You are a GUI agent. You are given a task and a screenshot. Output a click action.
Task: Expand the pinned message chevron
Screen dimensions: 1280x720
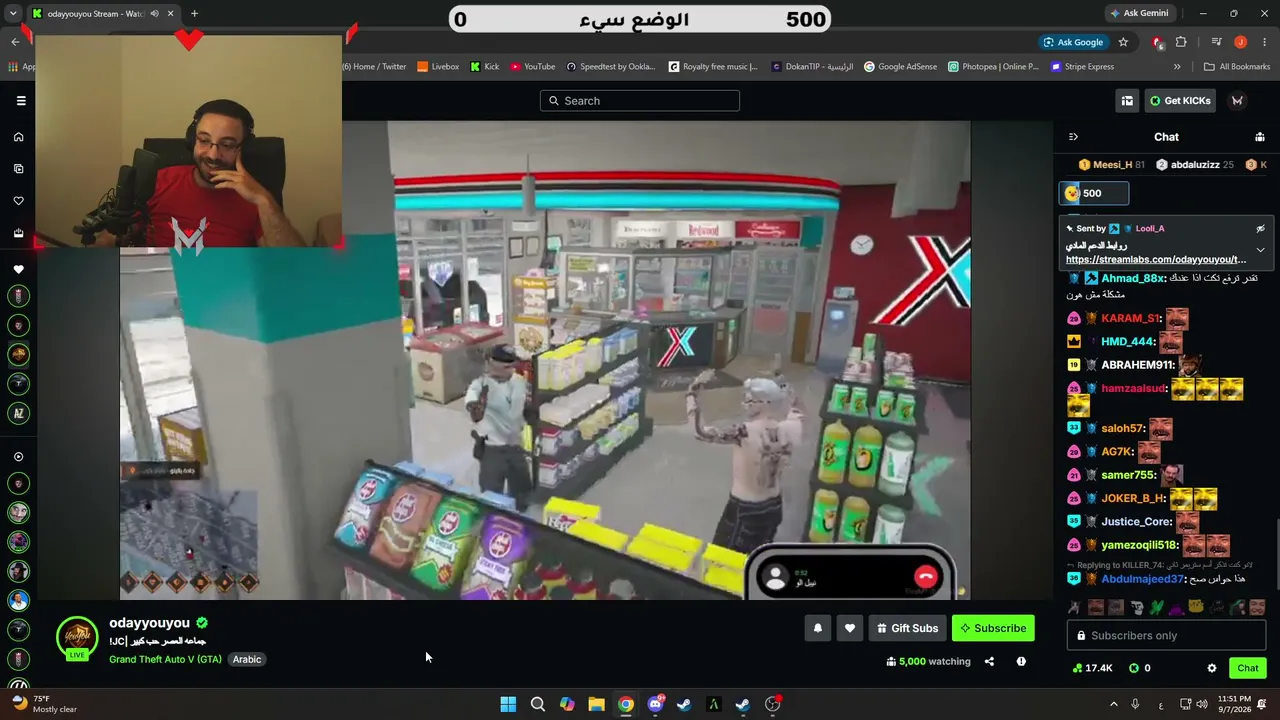(x=1260, y=250)
